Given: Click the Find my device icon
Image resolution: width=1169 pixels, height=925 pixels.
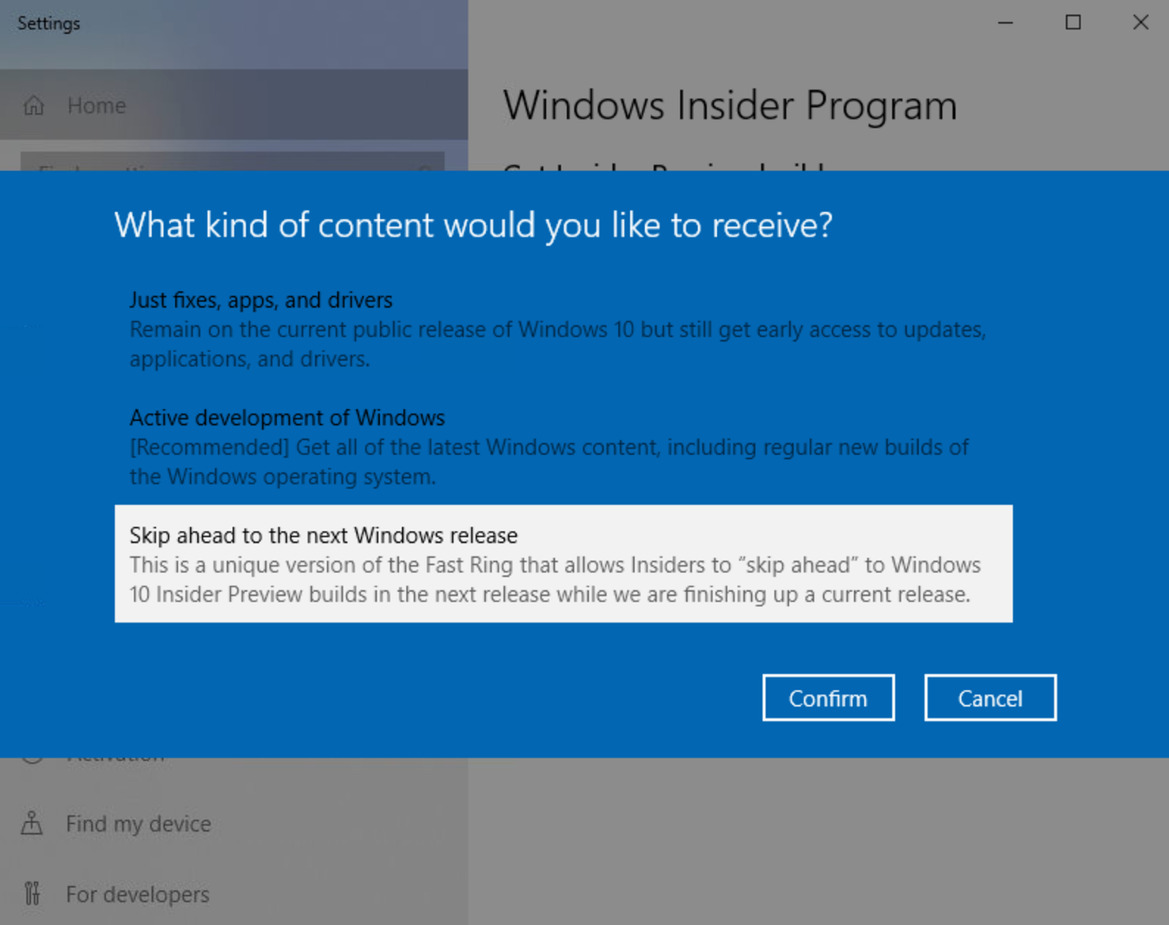Looking at the screenshot, I should point(31,823).
